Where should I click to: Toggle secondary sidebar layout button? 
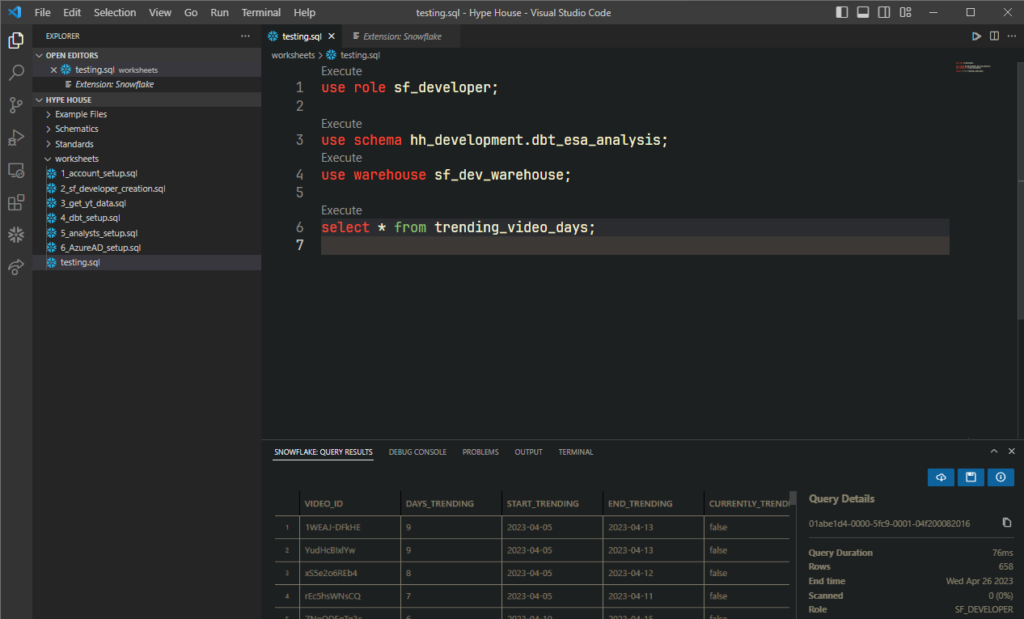(x=884, y=13)
